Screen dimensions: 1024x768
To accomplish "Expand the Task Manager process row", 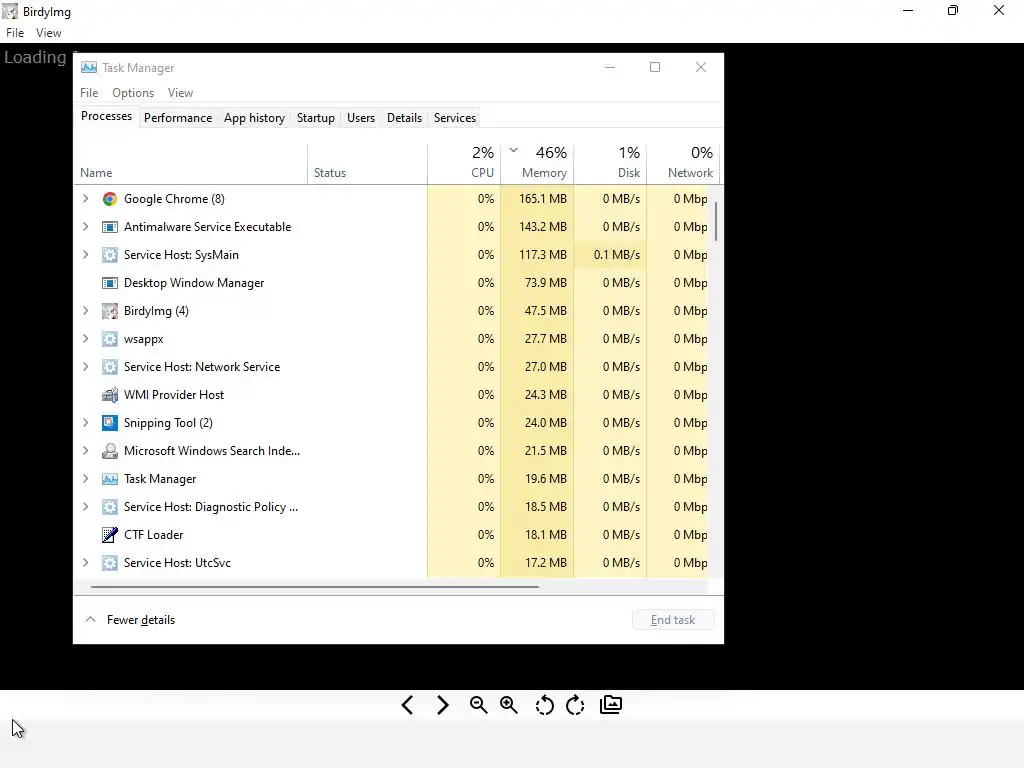I will pyautogui.click(x=86, y=479).
